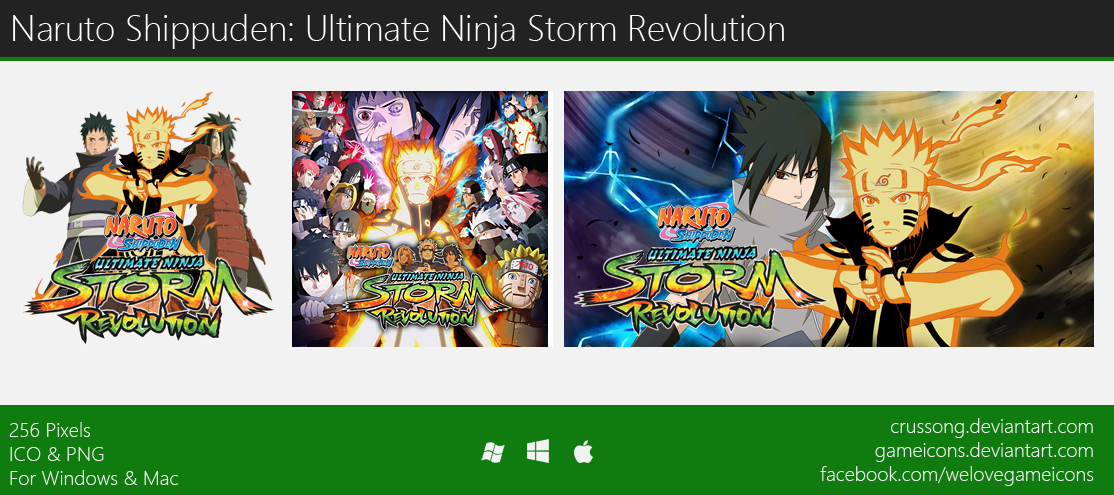Open the gameicons.deviantart.com link

tap(984, 451)
